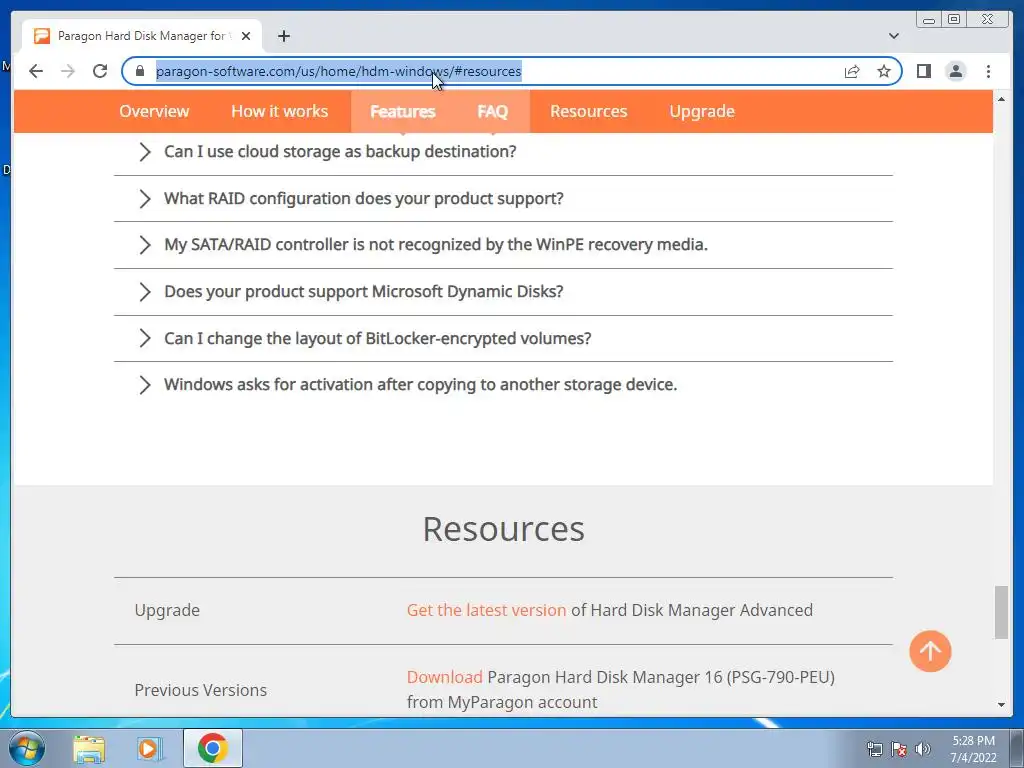
Task: Click the Previous Versions row label
Action: click(200, 690)
